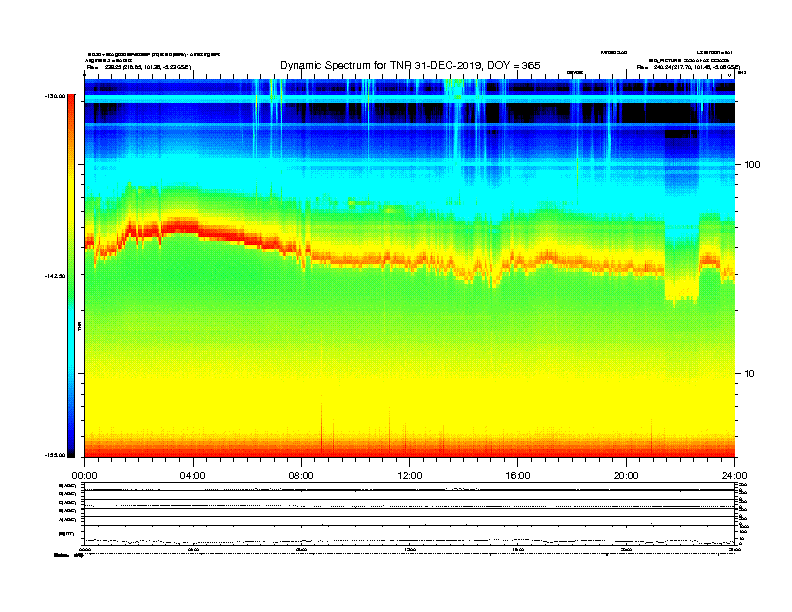Click the '100' frequency axis label

point(752,165)
